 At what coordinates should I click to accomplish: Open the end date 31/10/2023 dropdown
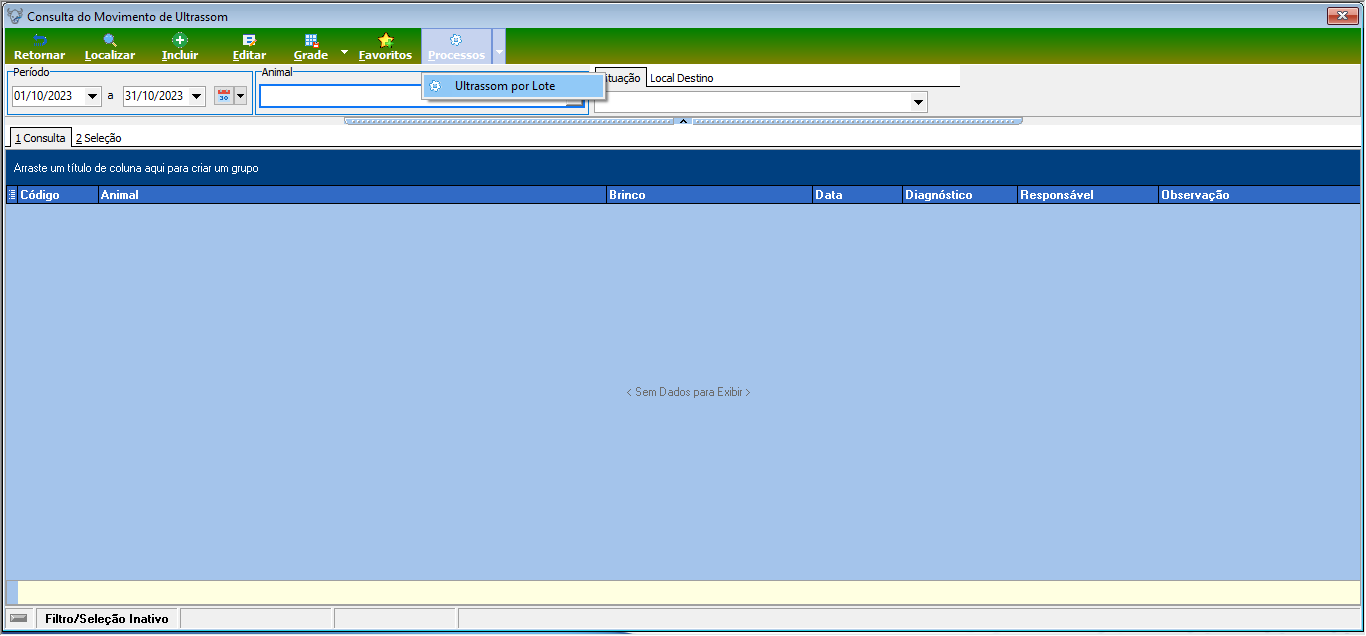click(x=196, y=96)
